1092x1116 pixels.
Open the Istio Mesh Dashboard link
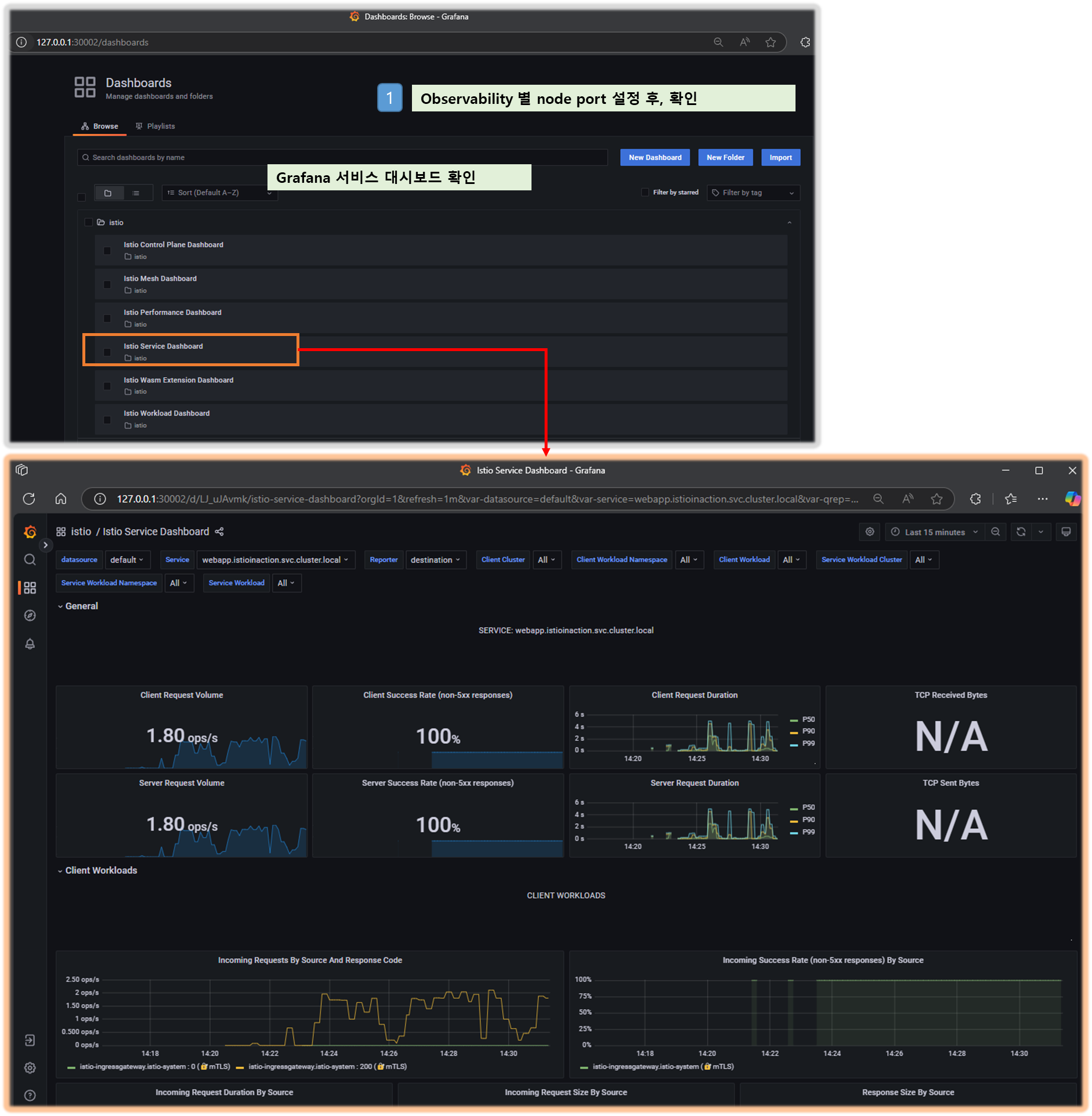tap(160, 279)
